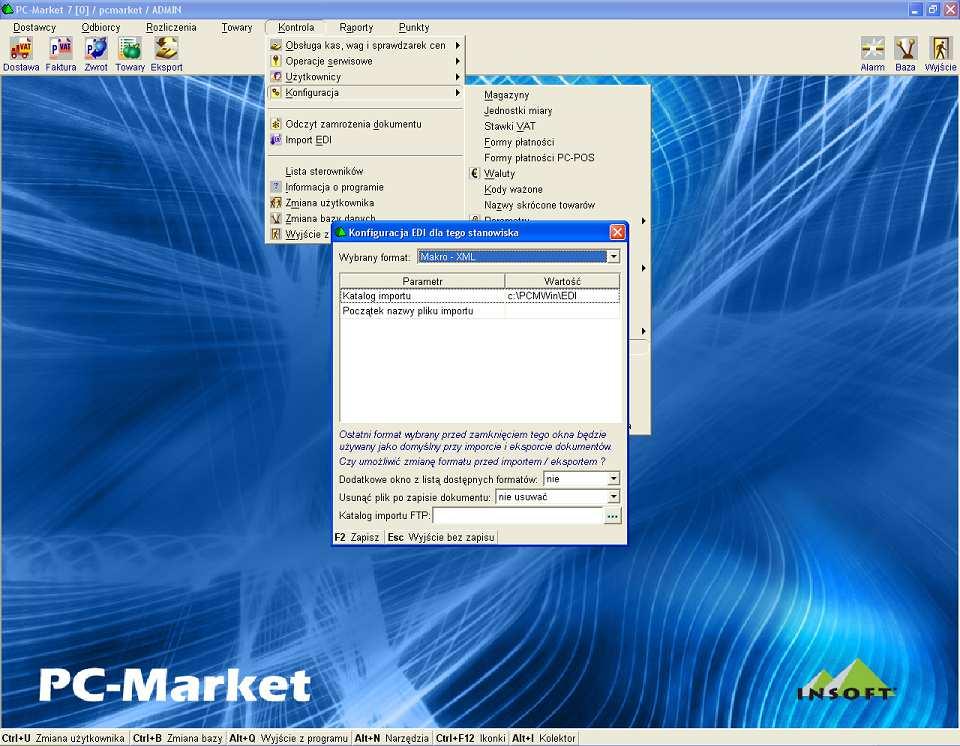Screen dimensions: 960x746
Task: Open Raporty menu
Action: (356, 28)
